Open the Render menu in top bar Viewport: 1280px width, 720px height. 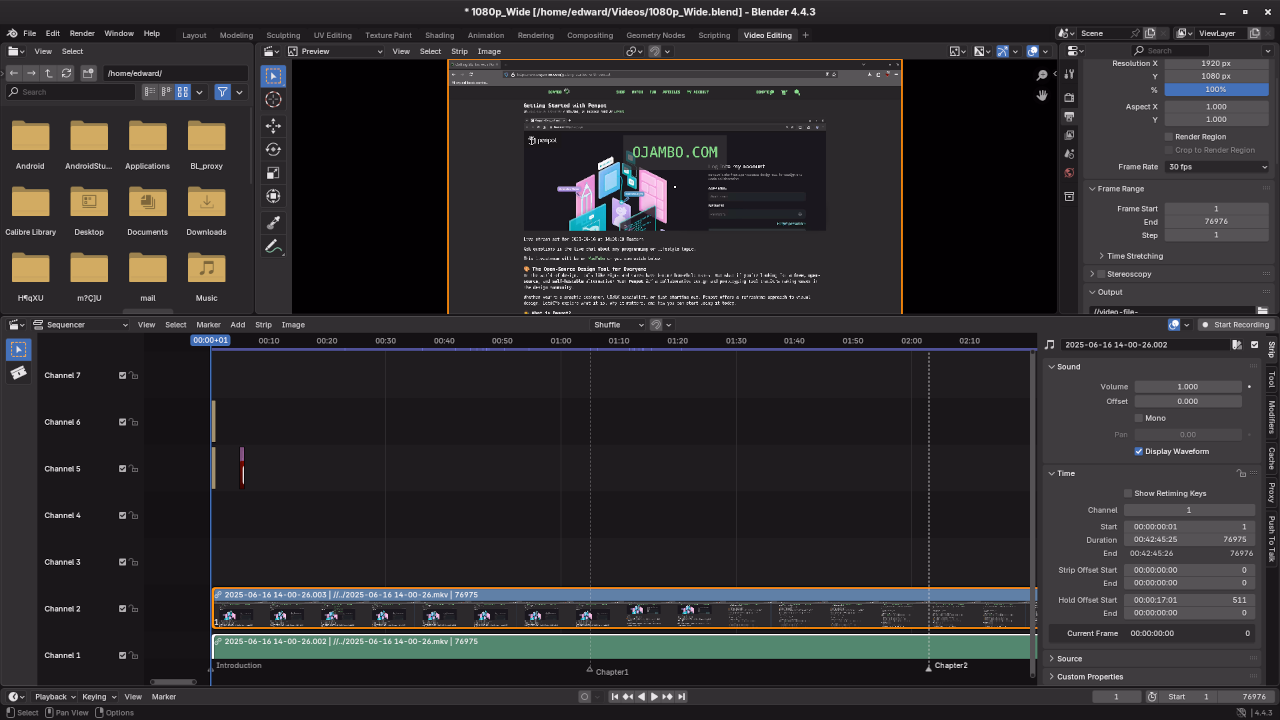pos(82,33)
